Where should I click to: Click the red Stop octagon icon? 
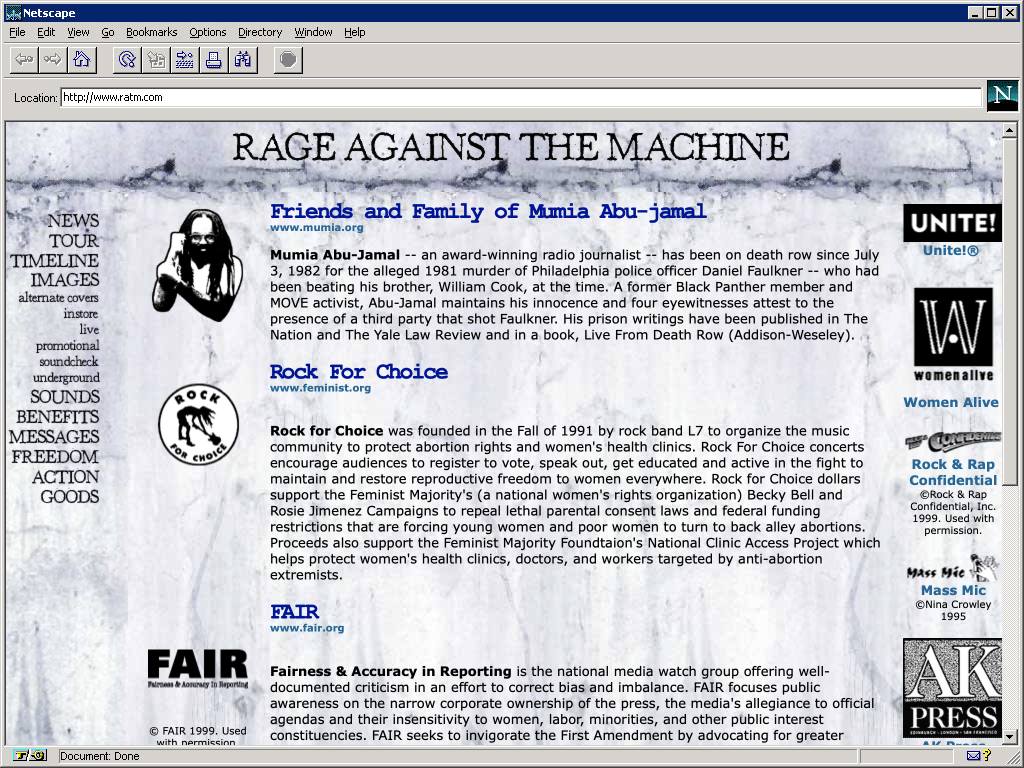(287, 59)
